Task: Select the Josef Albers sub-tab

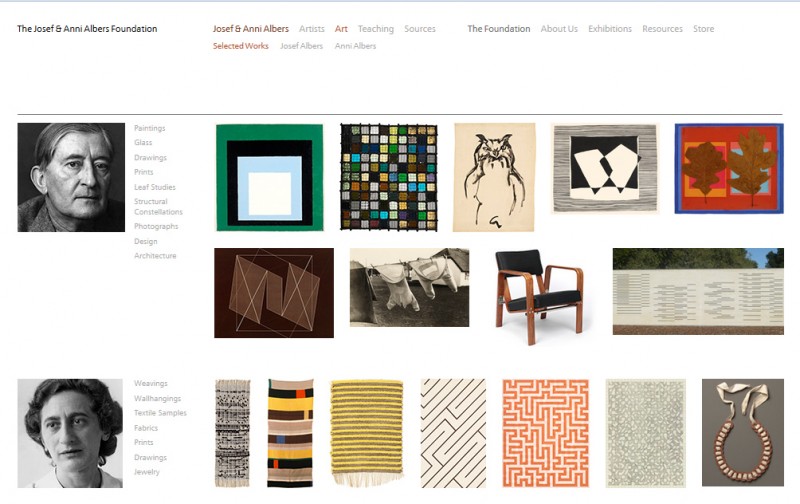Action: click(x=301, y=46)
